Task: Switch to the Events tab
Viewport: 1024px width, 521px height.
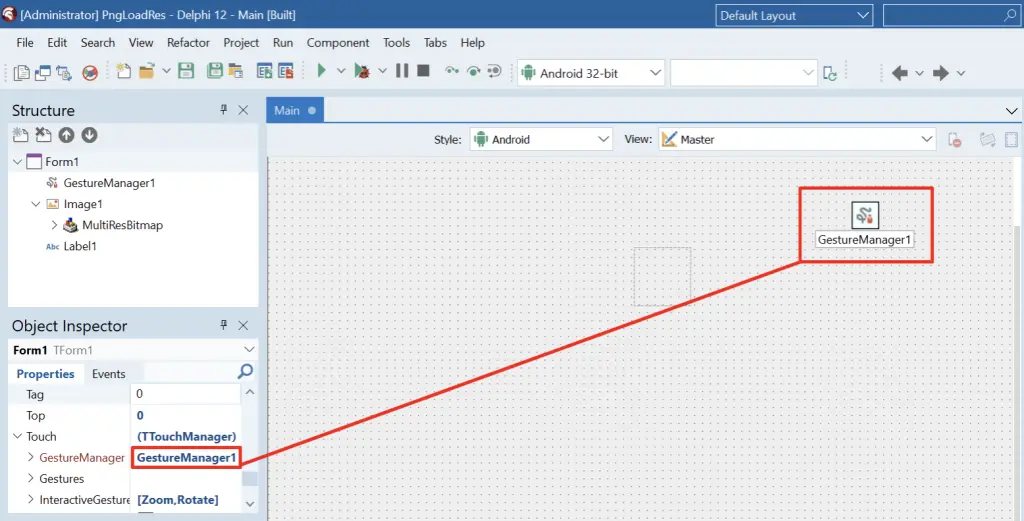Action: tap(108, 373)
